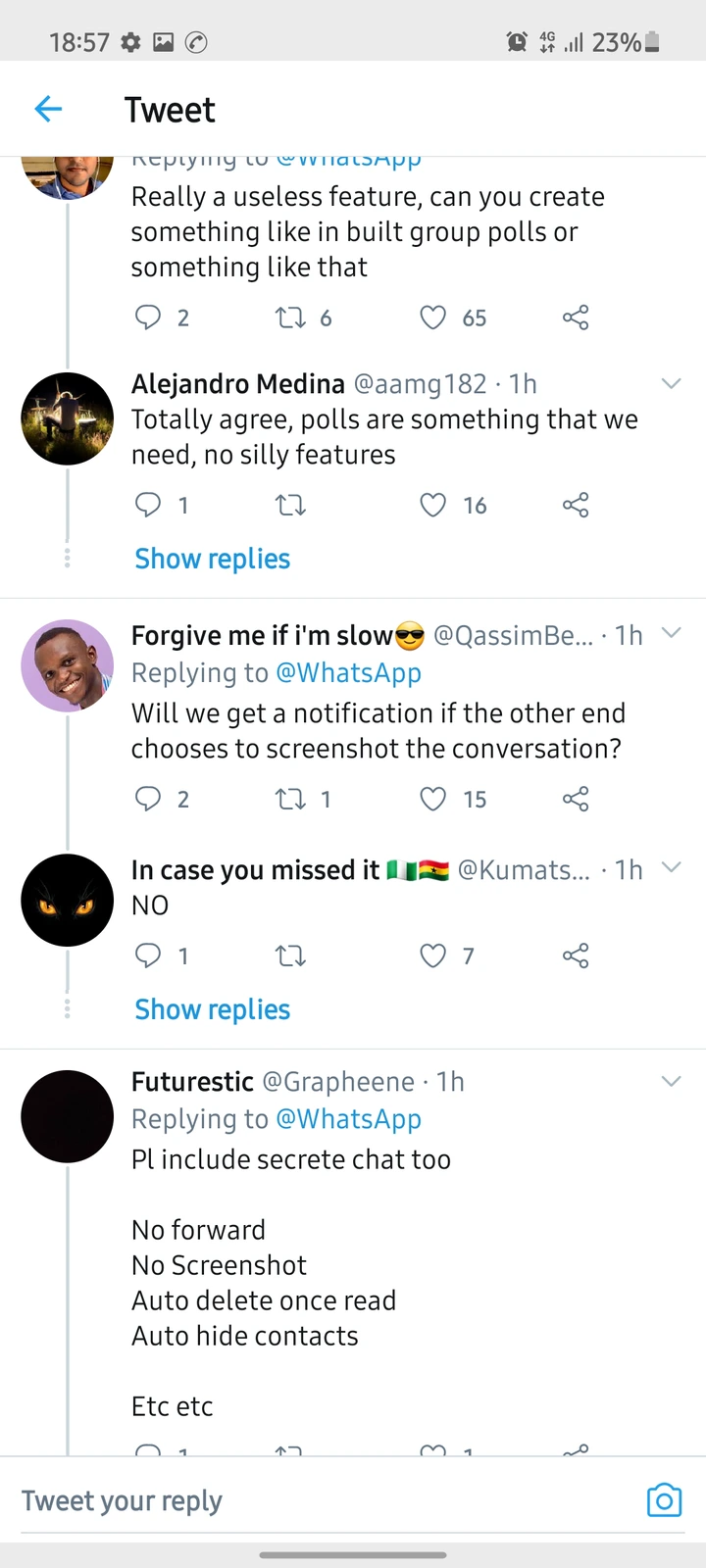Reply to Alejandro Medina's tweet
Viewport: 706px width, 1568px height.
pos(148,505)
